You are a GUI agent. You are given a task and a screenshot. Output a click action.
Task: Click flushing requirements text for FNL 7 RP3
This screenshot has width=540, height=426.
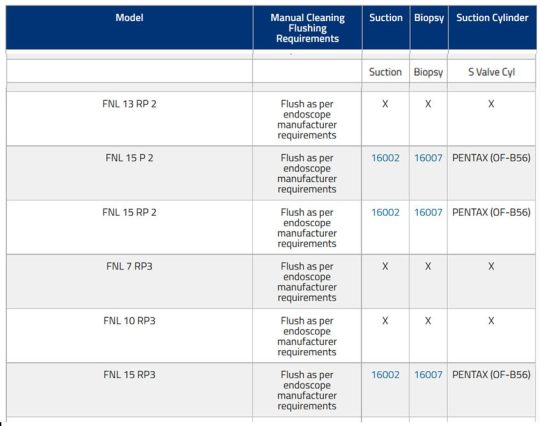[x=307, y=282]
